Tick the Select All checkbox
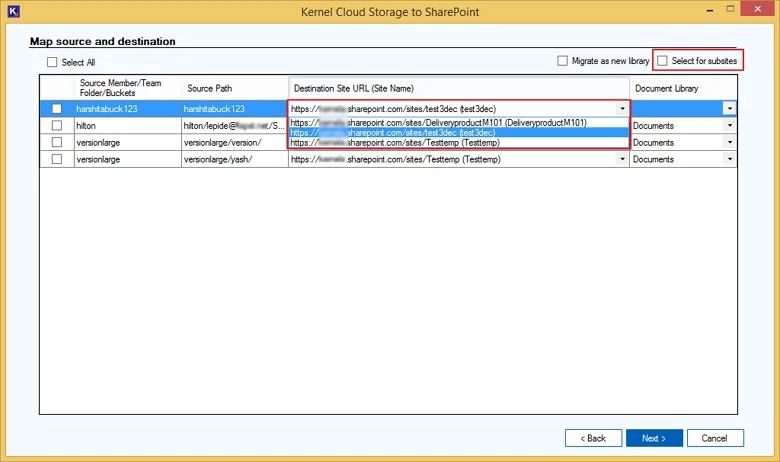 tap(52, 62)
